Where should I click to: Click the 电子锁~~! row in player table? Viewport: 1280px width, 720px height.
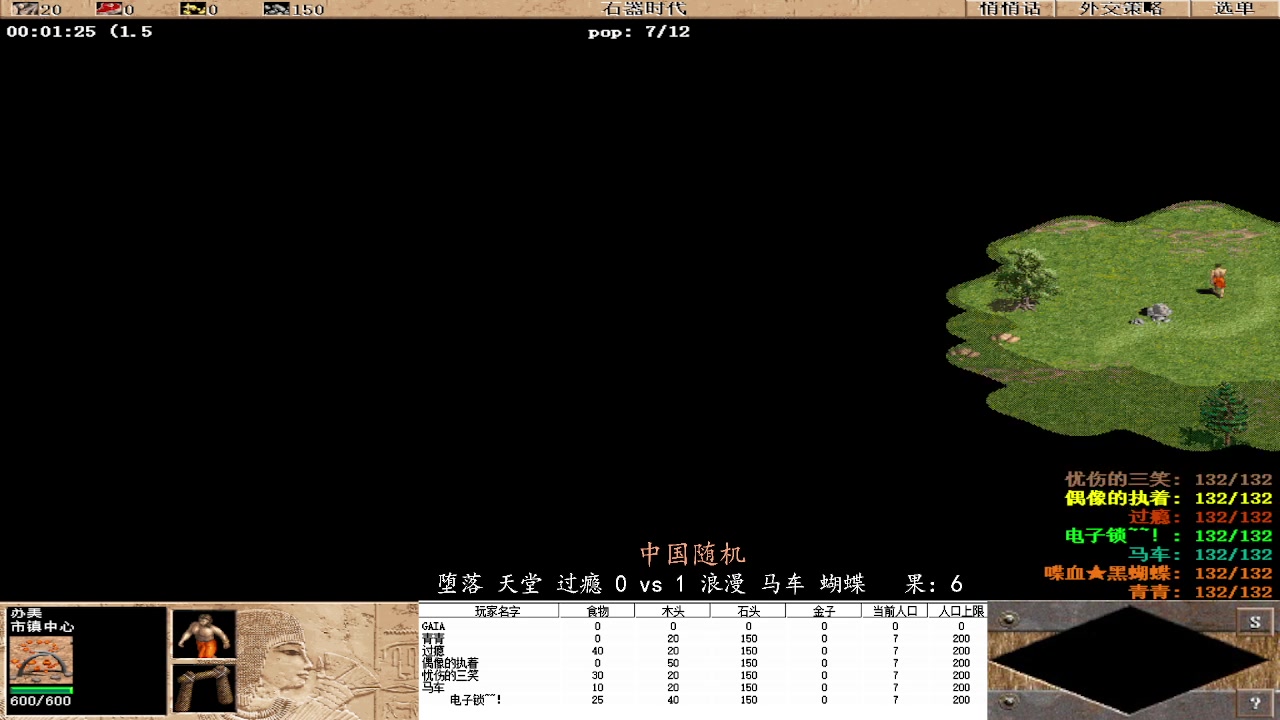click(x=702, y=700)
